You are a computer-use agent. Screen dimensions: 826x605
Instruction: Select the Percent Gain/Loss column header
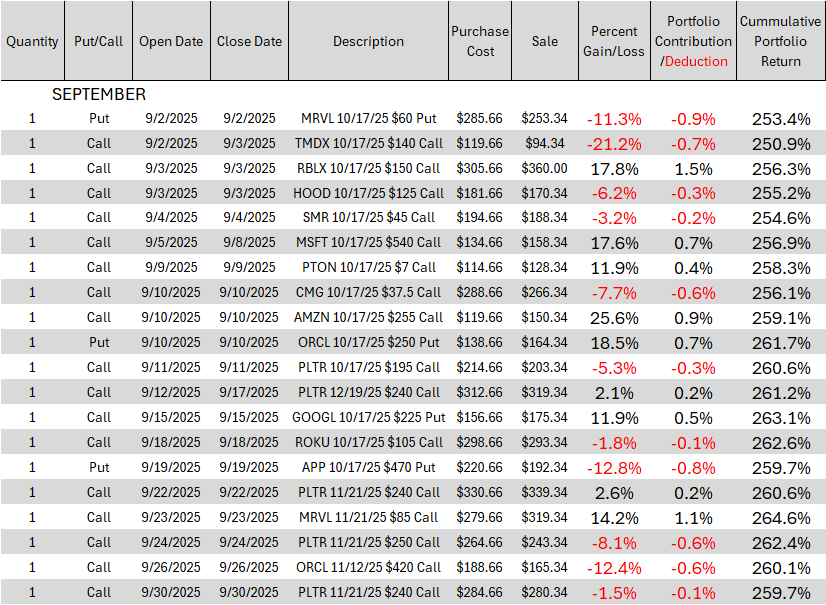[x=614, y=41]
